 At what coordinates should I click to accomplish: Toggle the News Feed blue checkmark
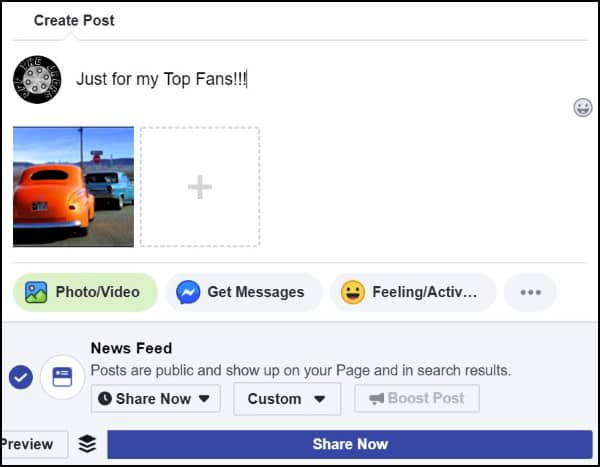tap(21, 377)
